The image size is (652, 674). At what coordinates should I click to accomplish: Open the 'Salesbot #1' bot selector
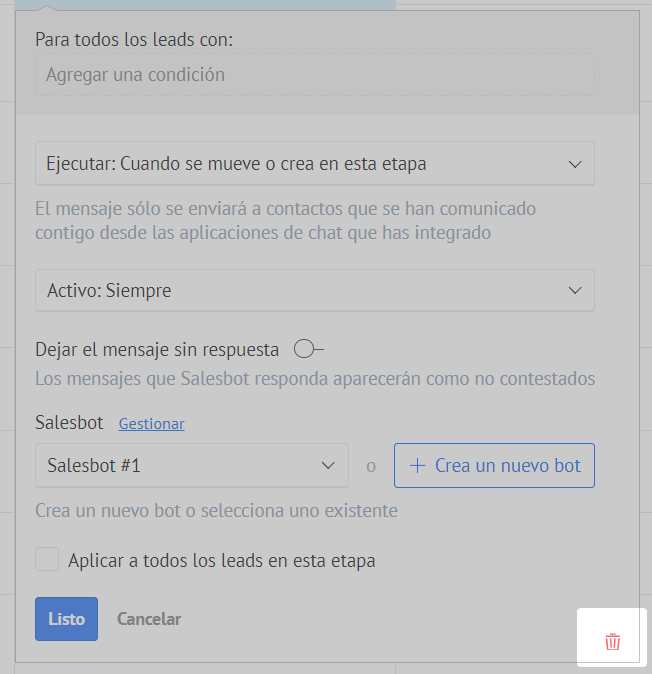180,466
